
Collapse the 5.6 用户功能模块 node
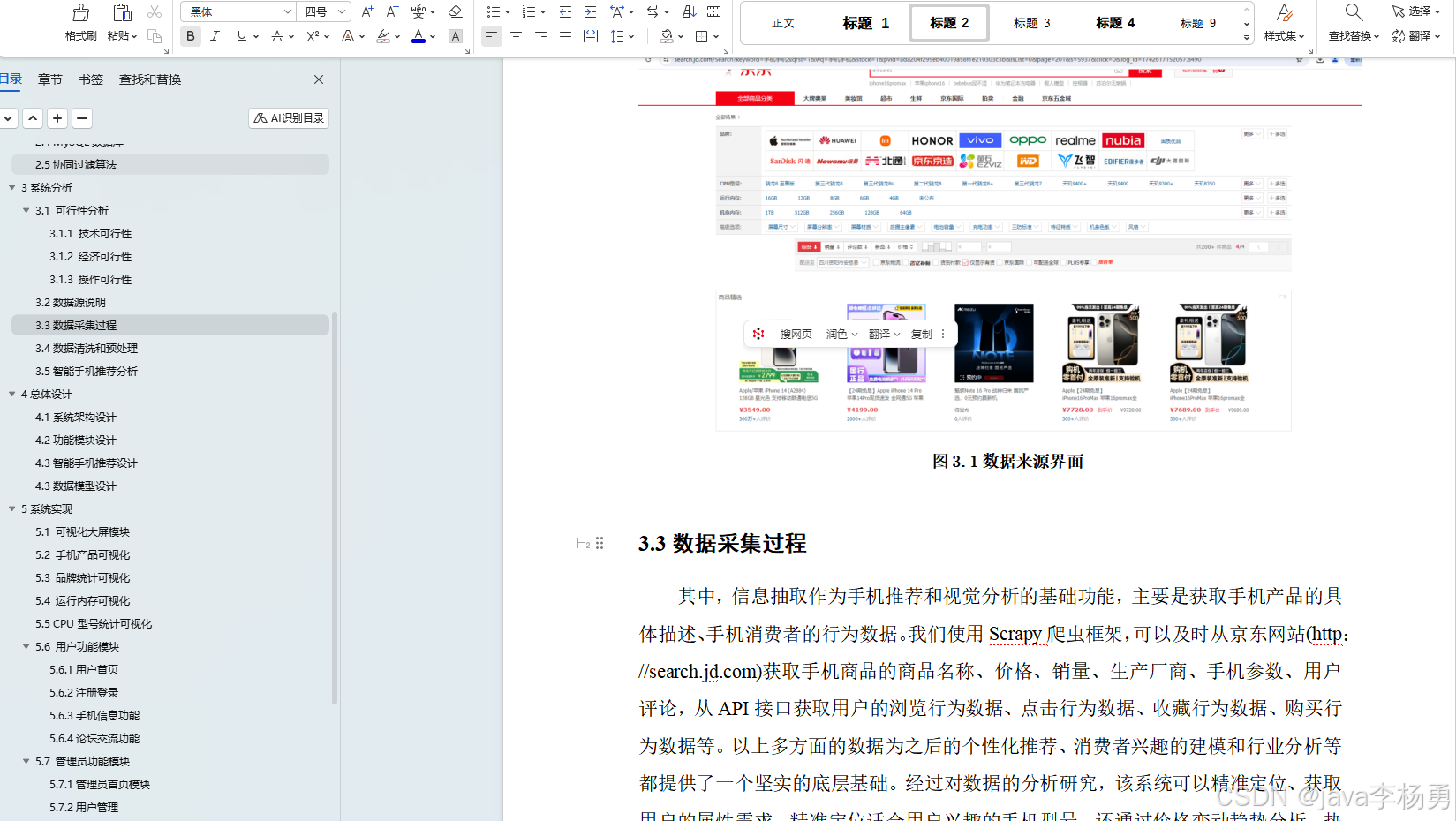tap(26, 646)
